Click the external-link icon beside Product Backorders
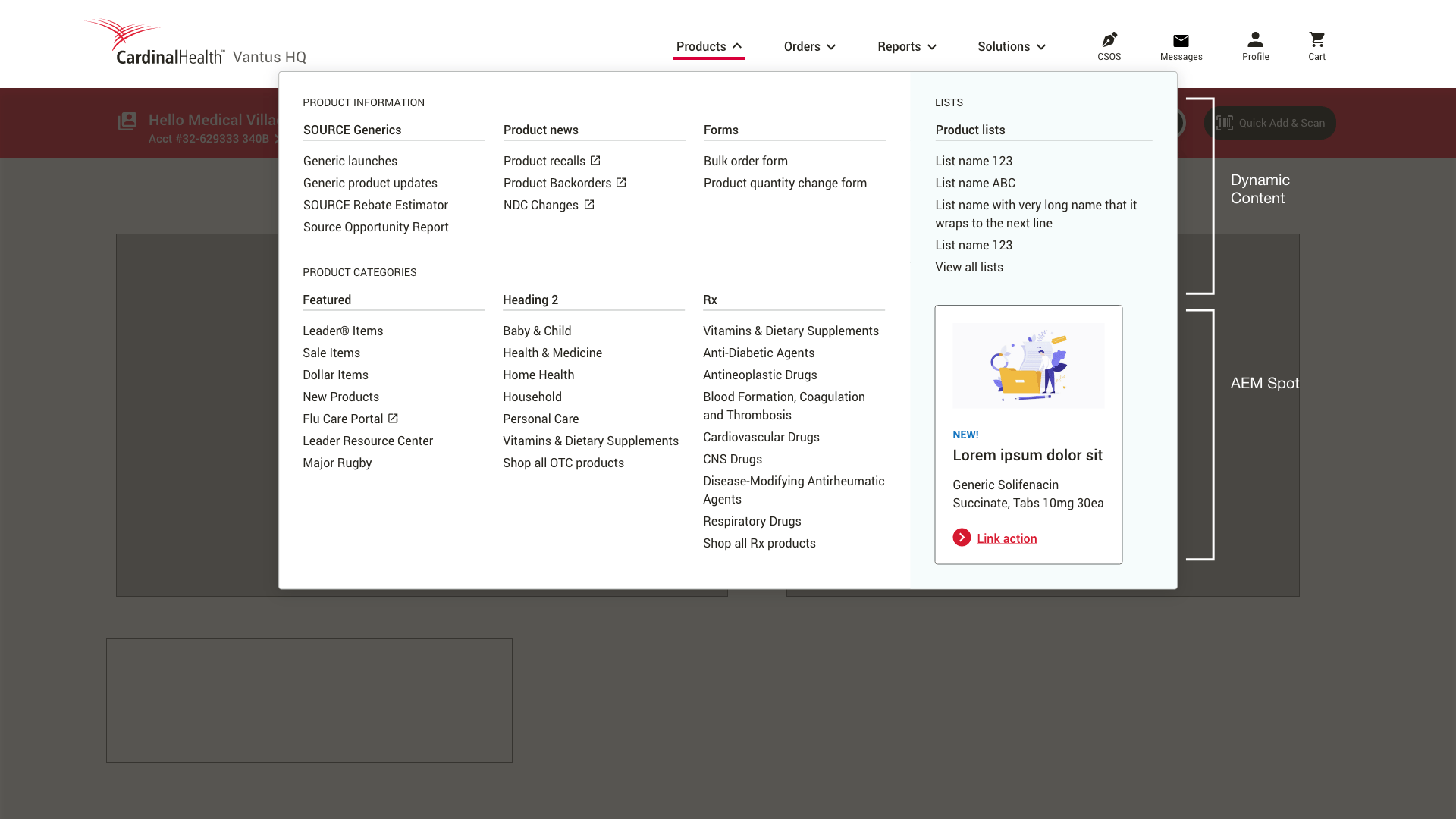 tap(621, 183)
